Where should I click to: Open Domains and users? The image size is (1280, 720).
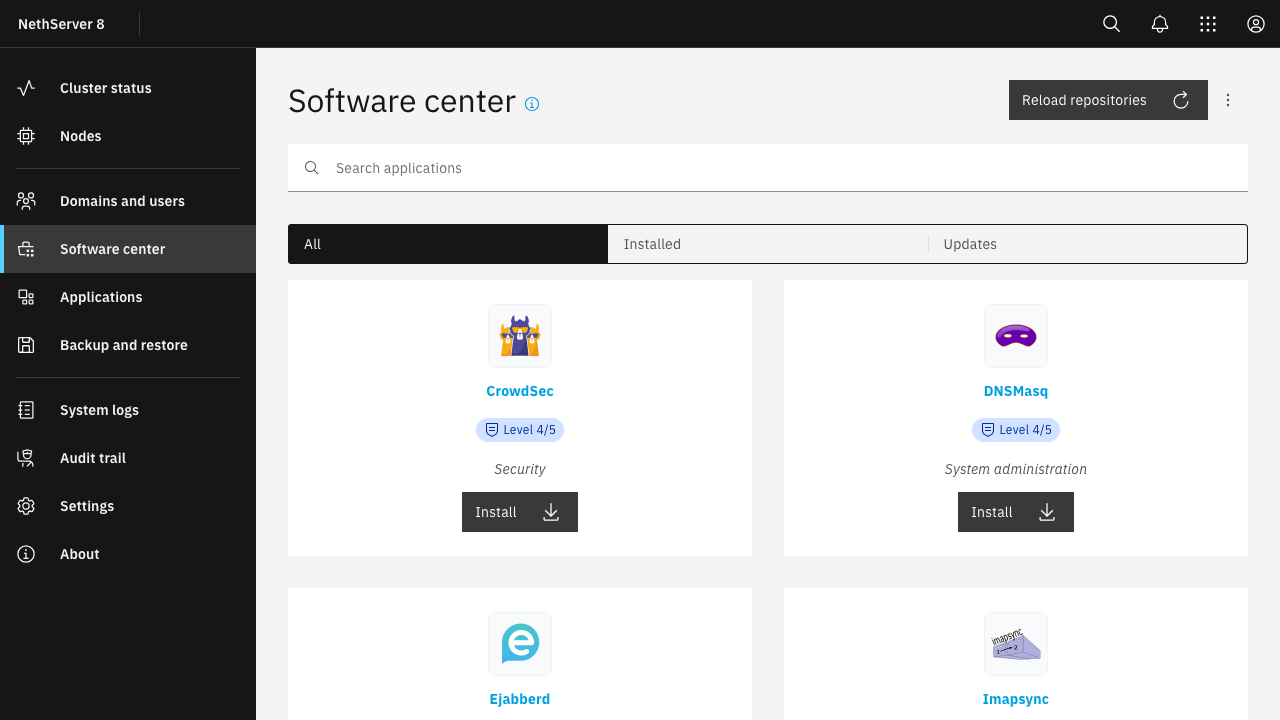128,201
